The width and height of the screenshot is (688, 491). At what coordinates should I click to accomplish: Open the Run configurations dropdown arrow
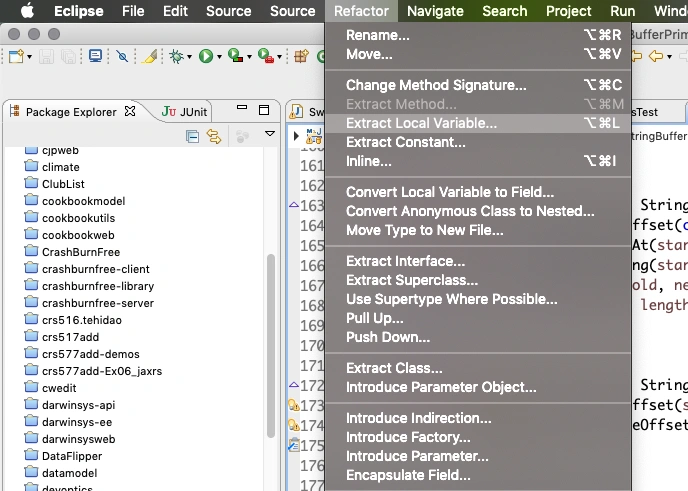coord(219,57)
